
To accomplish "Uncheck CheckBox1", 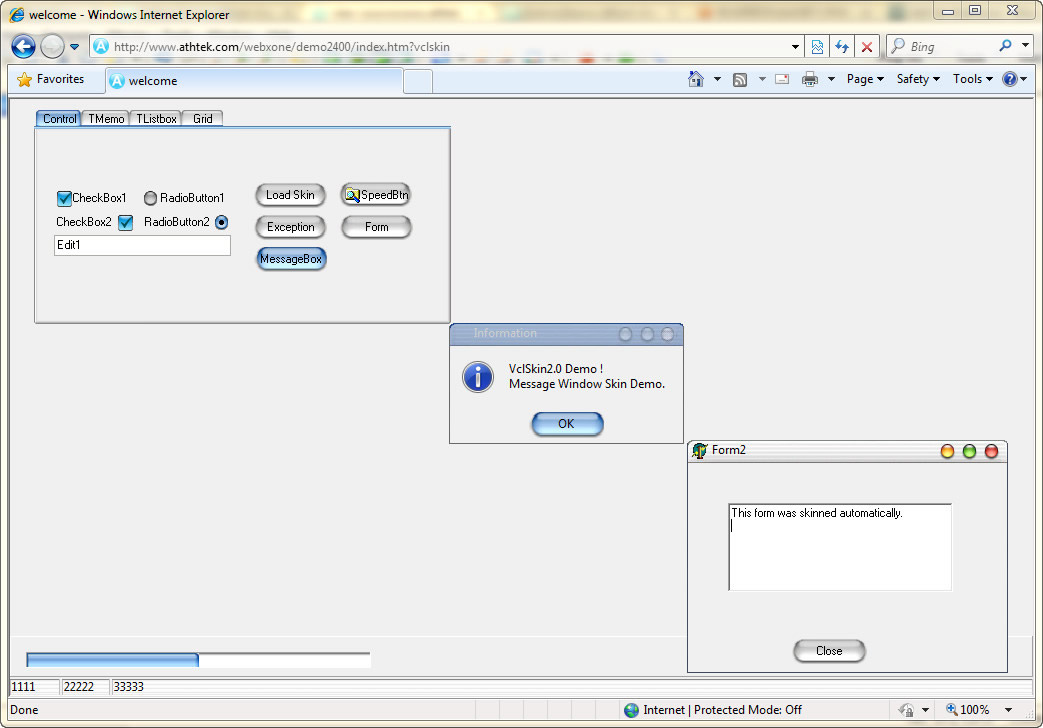I will (64, 198).
